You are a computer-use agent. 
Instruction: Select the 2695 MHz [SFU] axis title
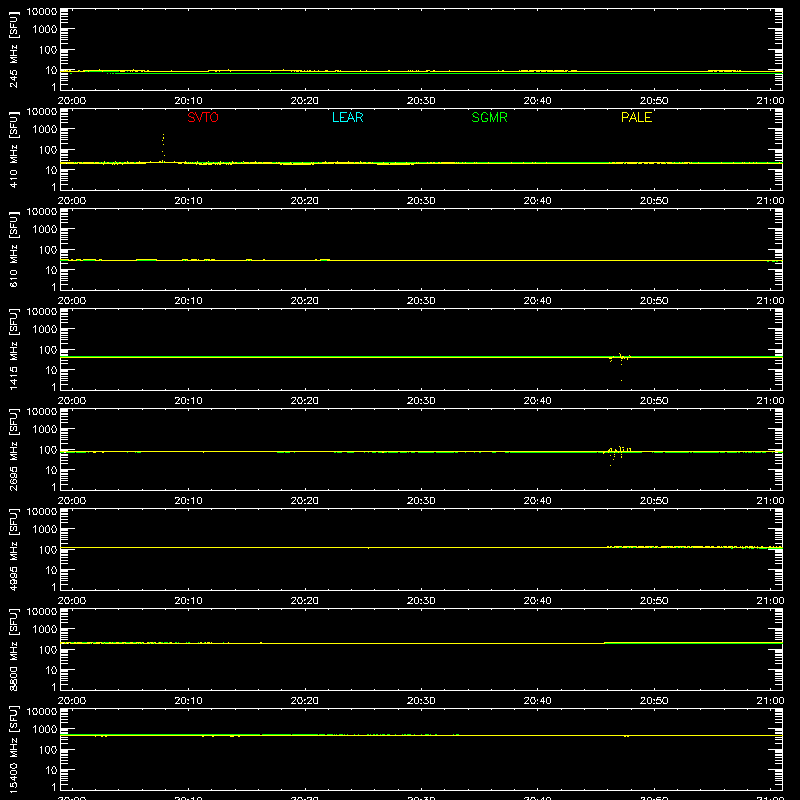pos(13,449)
